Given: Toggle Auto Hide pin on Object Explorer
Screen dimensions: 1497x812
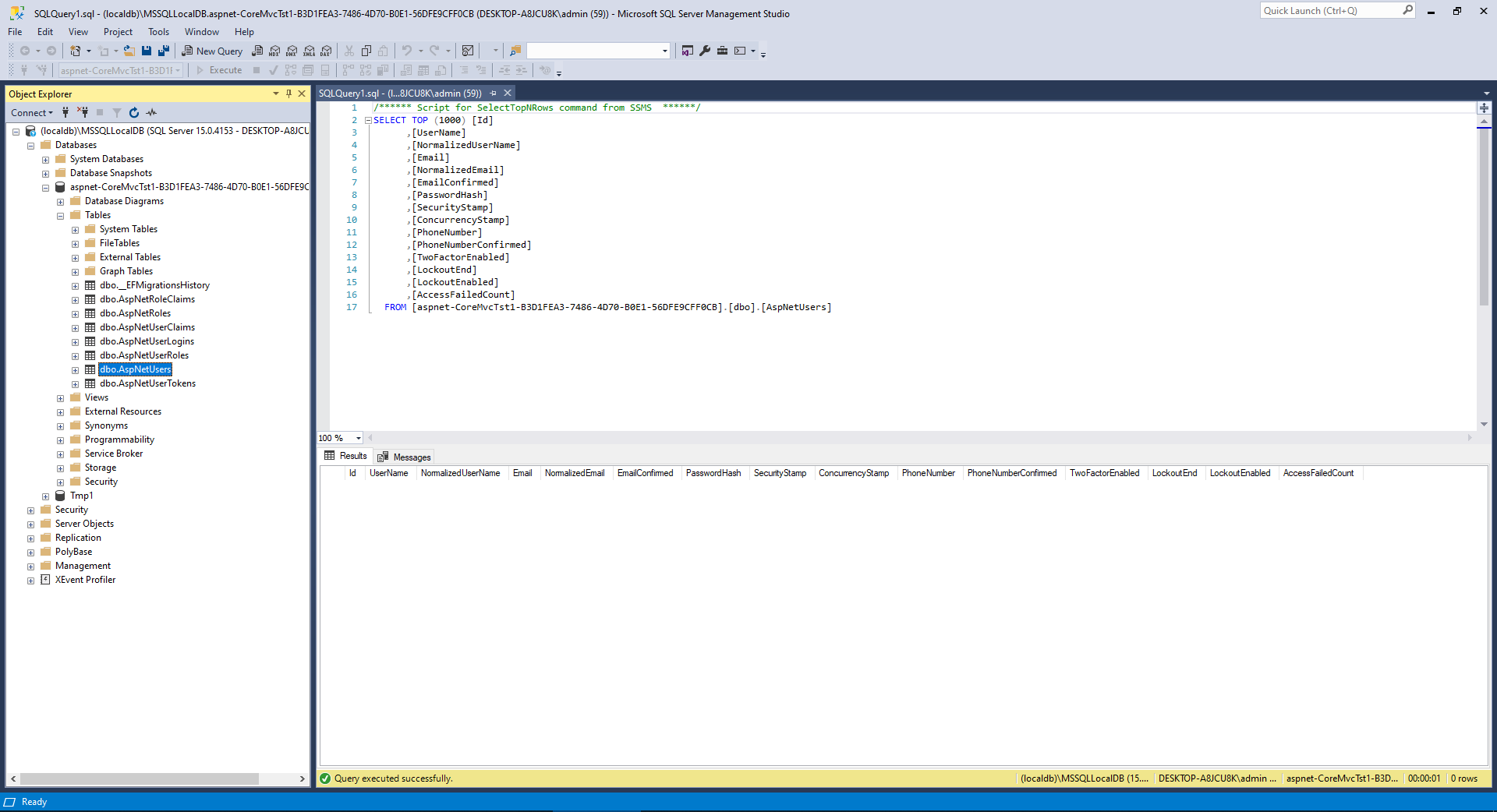Looking at the screenshot, I should 288,94.
